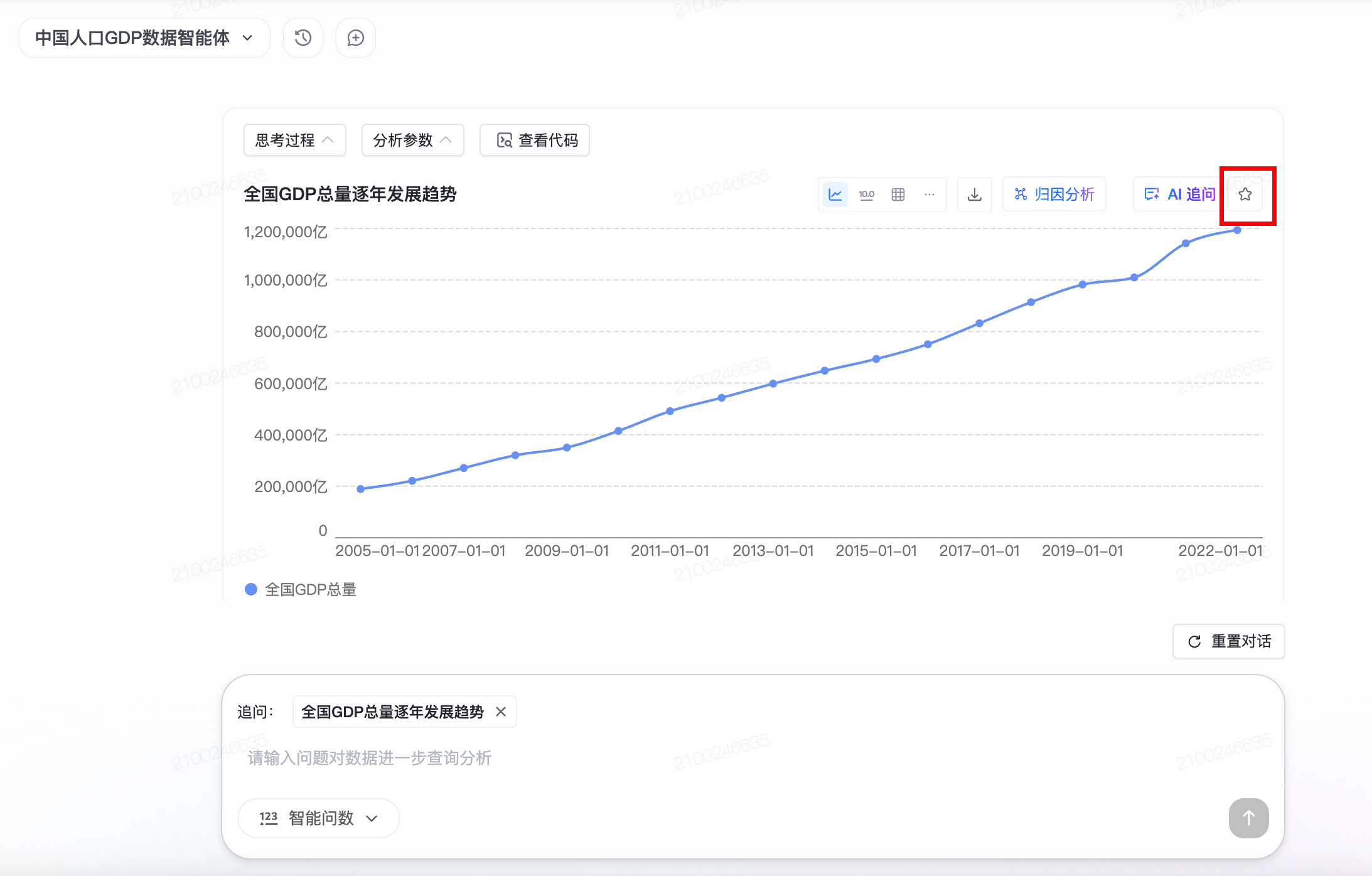Click the 追问 tag text 全国GDP总量逐年发展趋势

[393, 712]
